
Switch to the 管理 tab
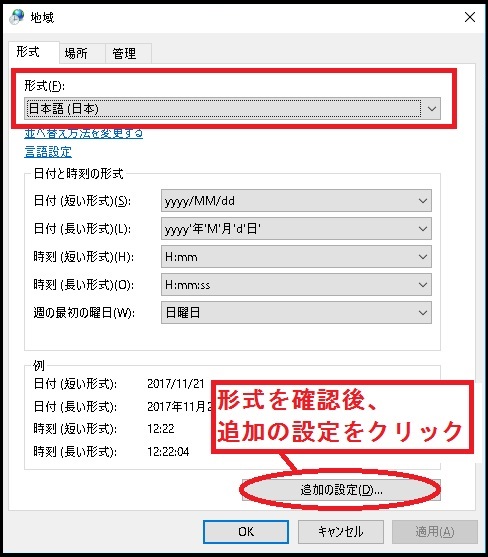pyautogui.click(x=124, y=54)
